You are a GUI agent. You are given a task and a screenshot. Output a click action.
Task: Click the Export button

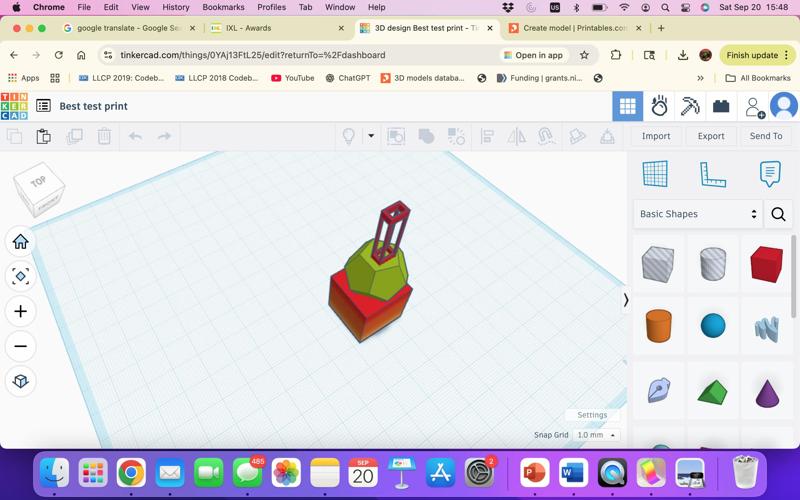711,136
